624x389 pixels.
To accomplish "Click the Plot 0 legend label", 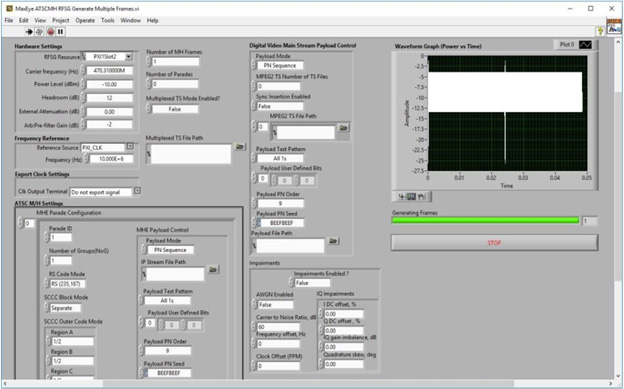I will point(567,45).
